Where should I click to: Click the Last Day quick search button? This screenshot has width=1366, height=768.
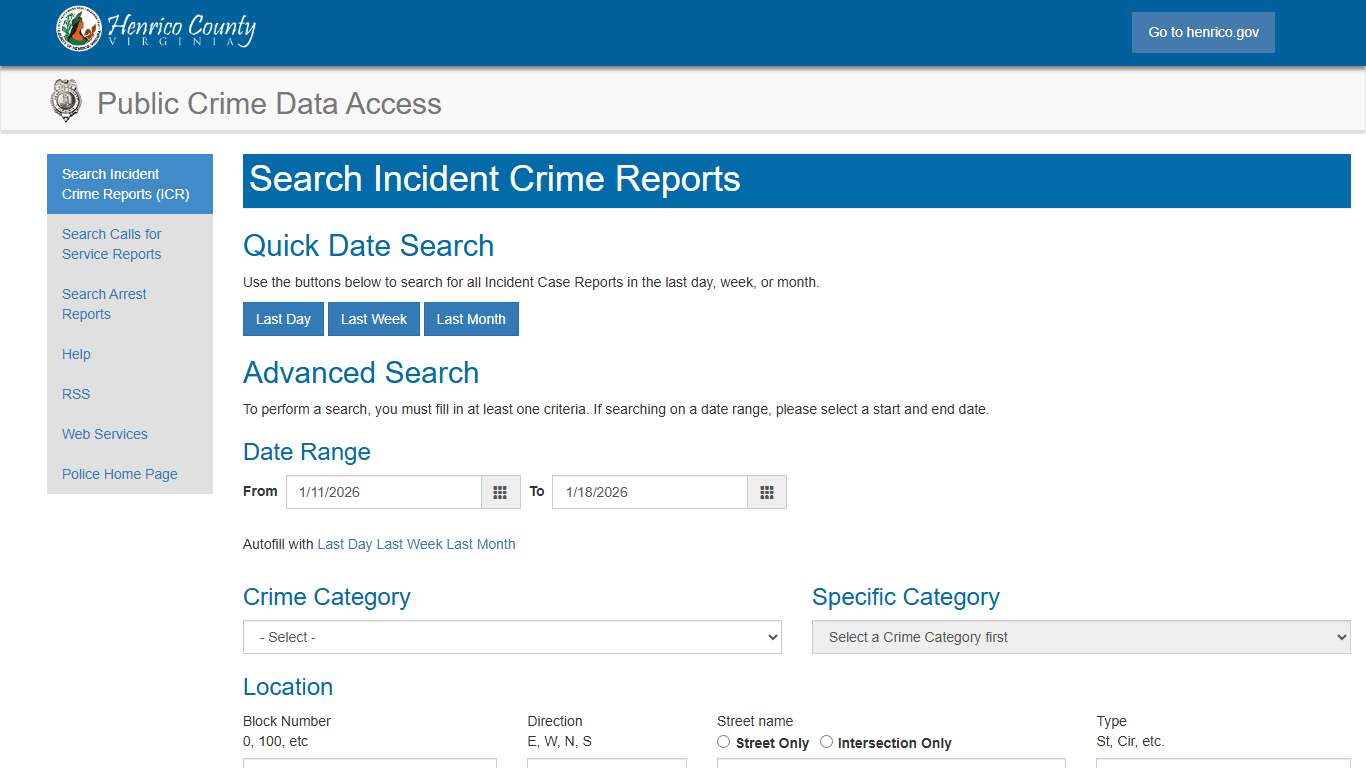[x=283, y=318]
